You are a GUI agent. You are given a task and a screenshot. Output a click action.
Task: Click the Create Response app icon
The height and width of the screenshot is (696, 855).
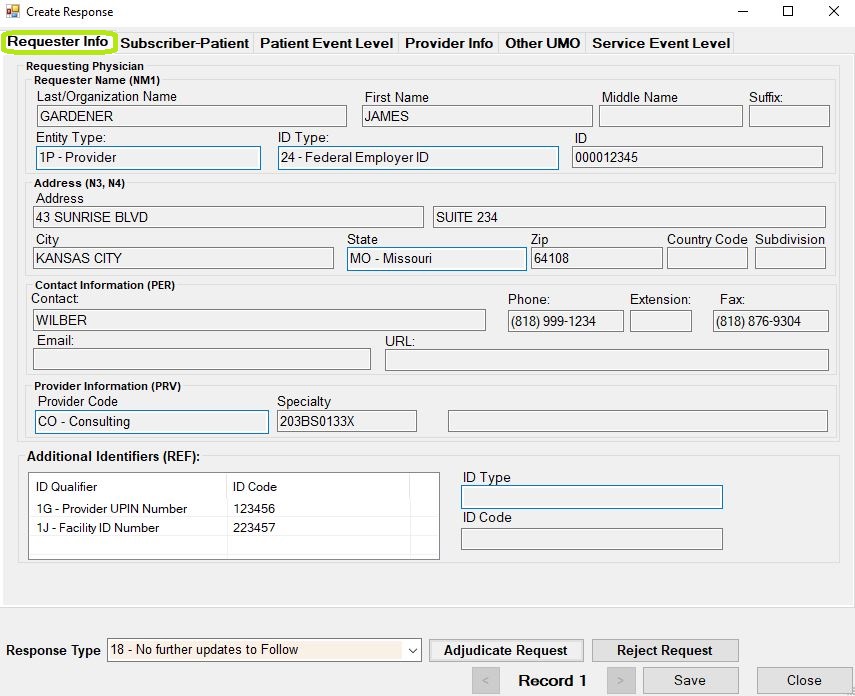pos(13,11)
